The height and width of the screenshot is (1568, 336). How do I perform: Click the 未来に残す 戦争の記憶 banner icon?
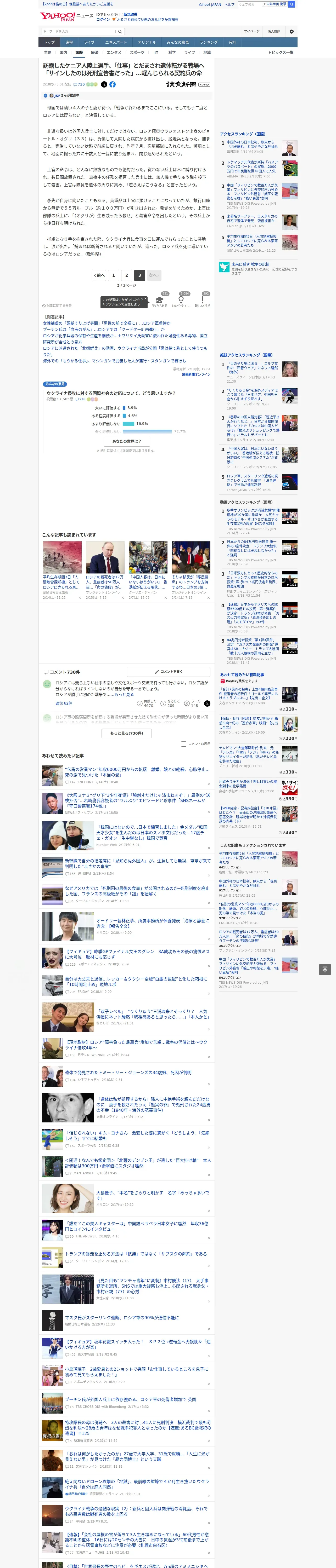[x=225, y=267]
